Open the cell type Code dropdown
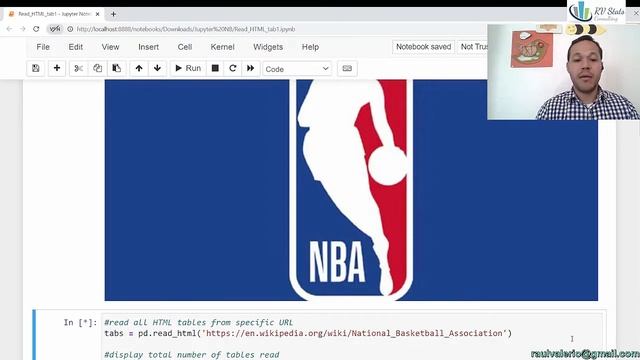 (297, 69)
